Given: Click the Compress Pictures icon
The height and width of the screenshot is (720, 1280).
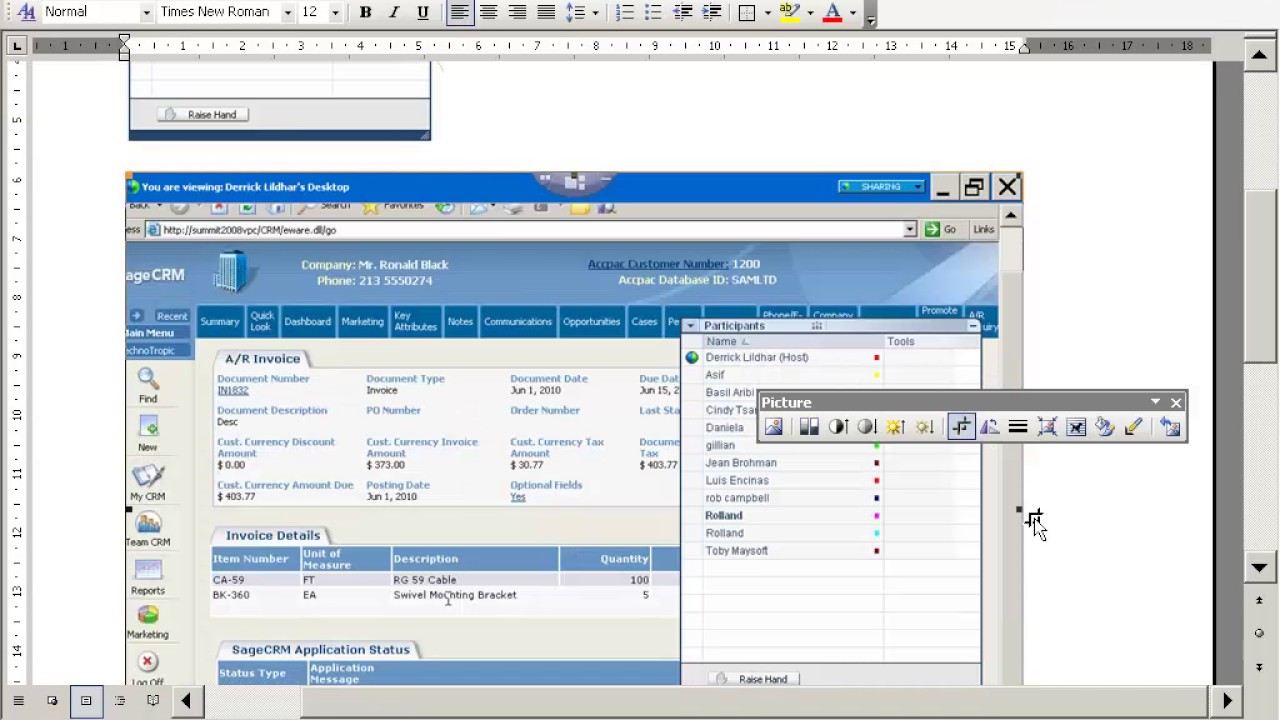Looking at the screenshot, I should [x=1047, y=427].
